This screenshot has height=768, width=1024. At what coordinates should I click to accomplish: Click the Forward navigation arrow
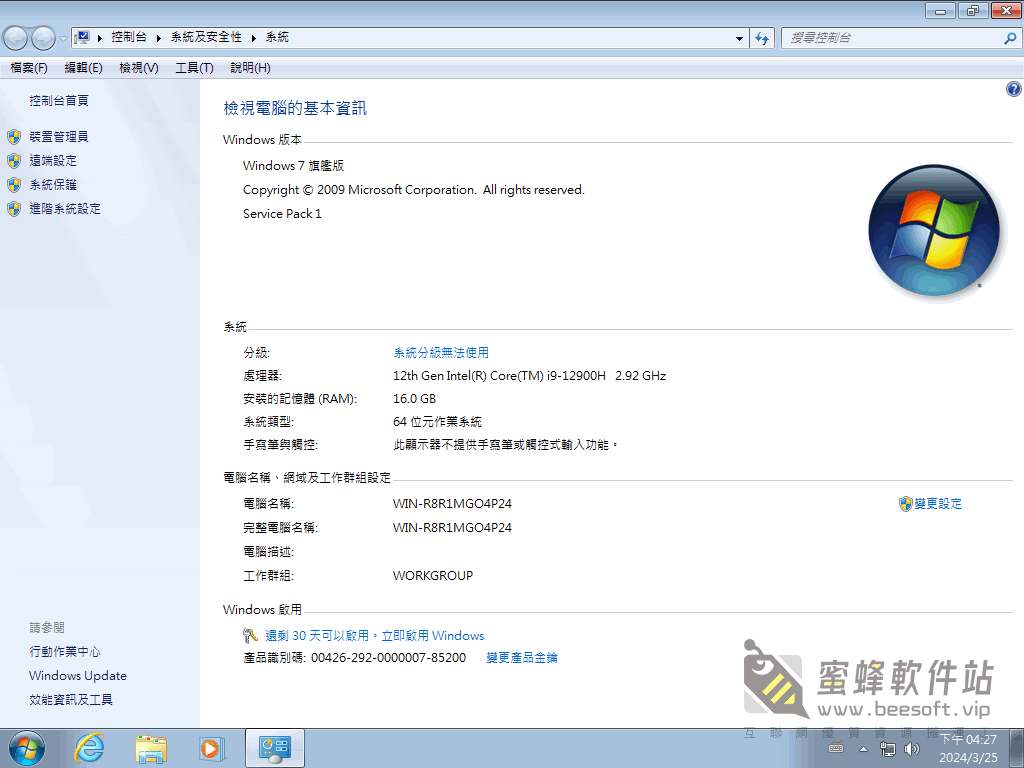point(43,38)
